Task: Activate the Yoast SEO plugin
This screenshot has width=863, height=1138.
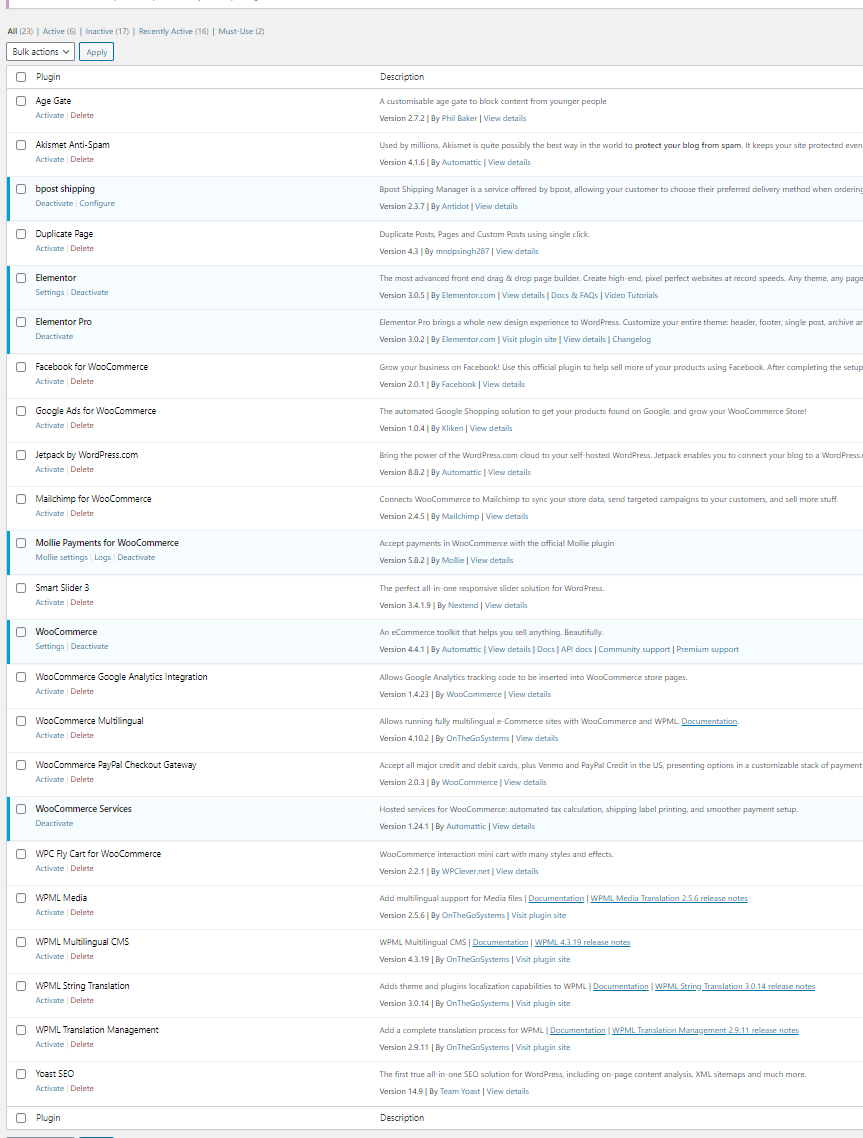Action: point(49,1088)
